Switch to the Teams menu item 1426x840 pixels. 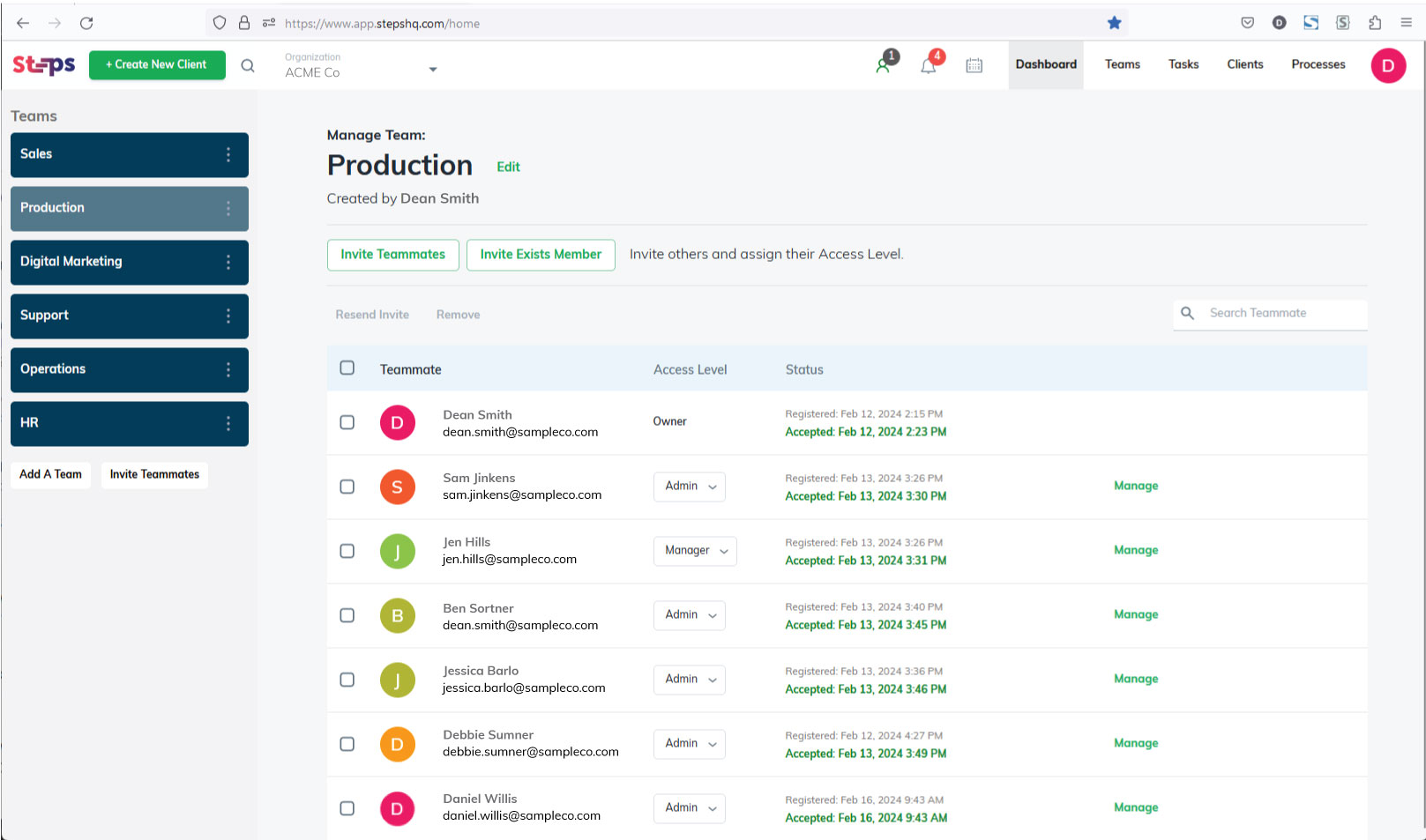(1122, 63)
